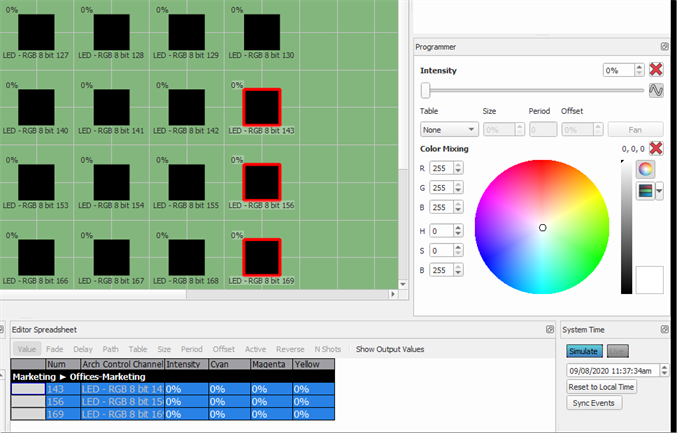This screenshot has height=433, width=677.
Task: Select LED fixture 143 in the grid
Action: click(x=262, y=106)
